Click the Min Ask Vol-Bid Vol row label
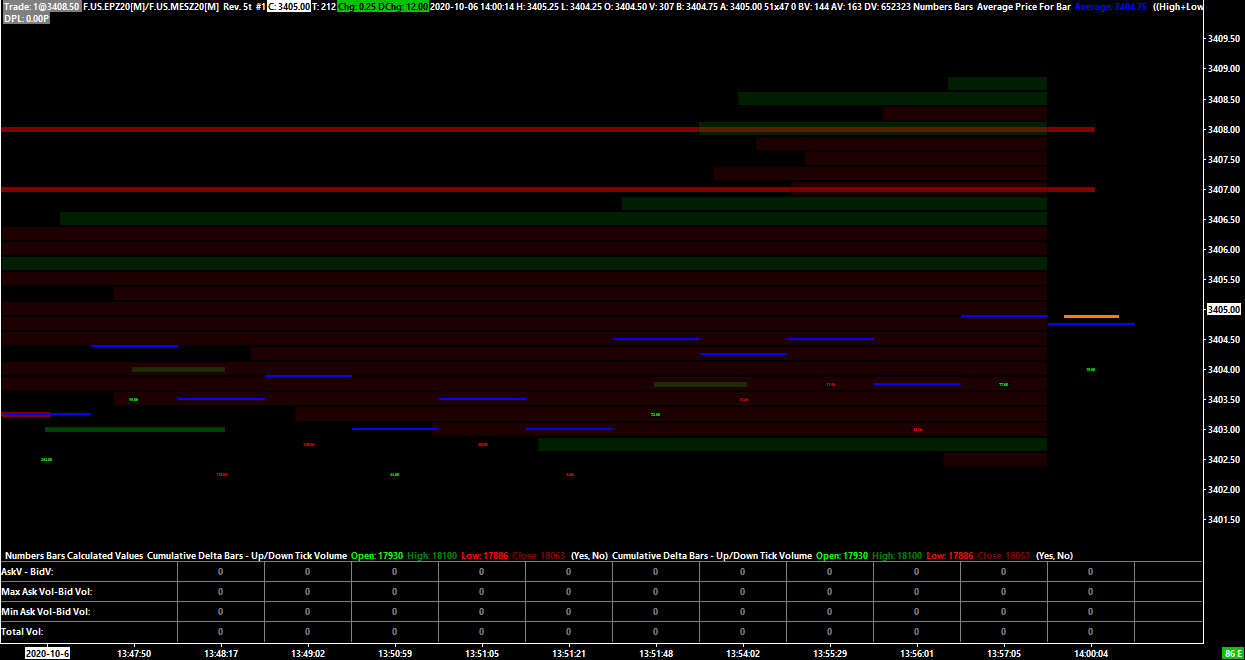 (46, 611)
